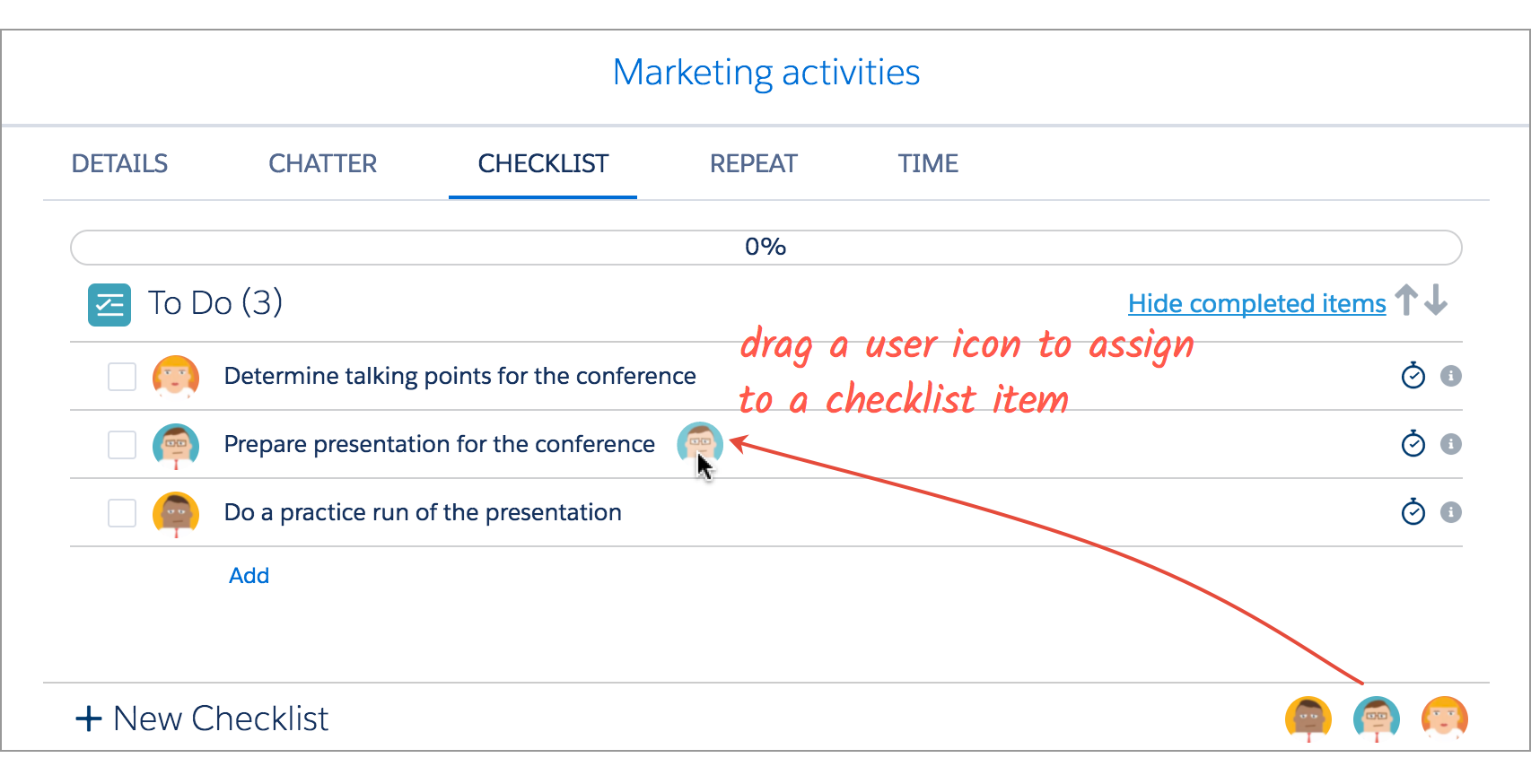Show info for Determine talking points item
The image size is (1531, 784).
click(x=1451, y=376)
